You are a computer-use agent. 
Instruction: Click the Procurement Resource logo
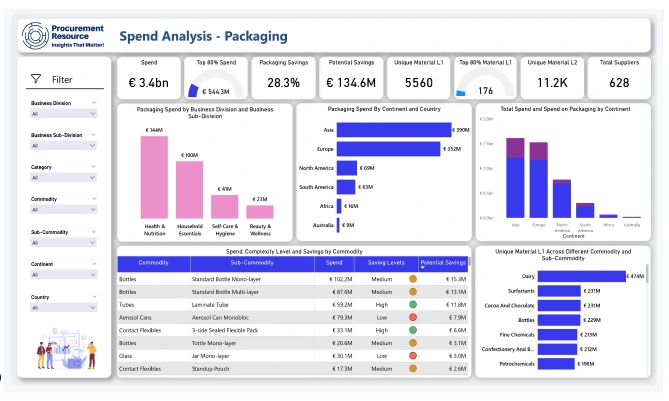(x=60, y=36)
